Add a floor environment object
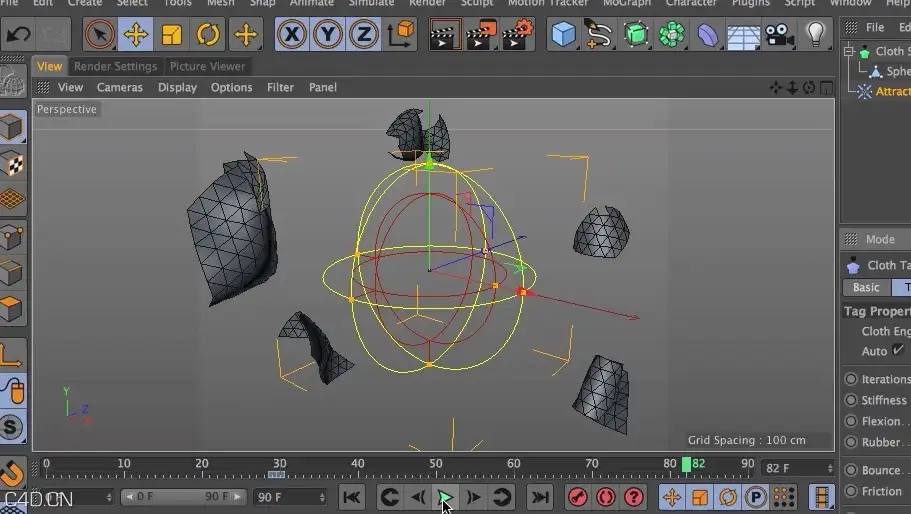The height and width of the screenshot is (514, 911). pyautogui.click(x=743, y=36)
